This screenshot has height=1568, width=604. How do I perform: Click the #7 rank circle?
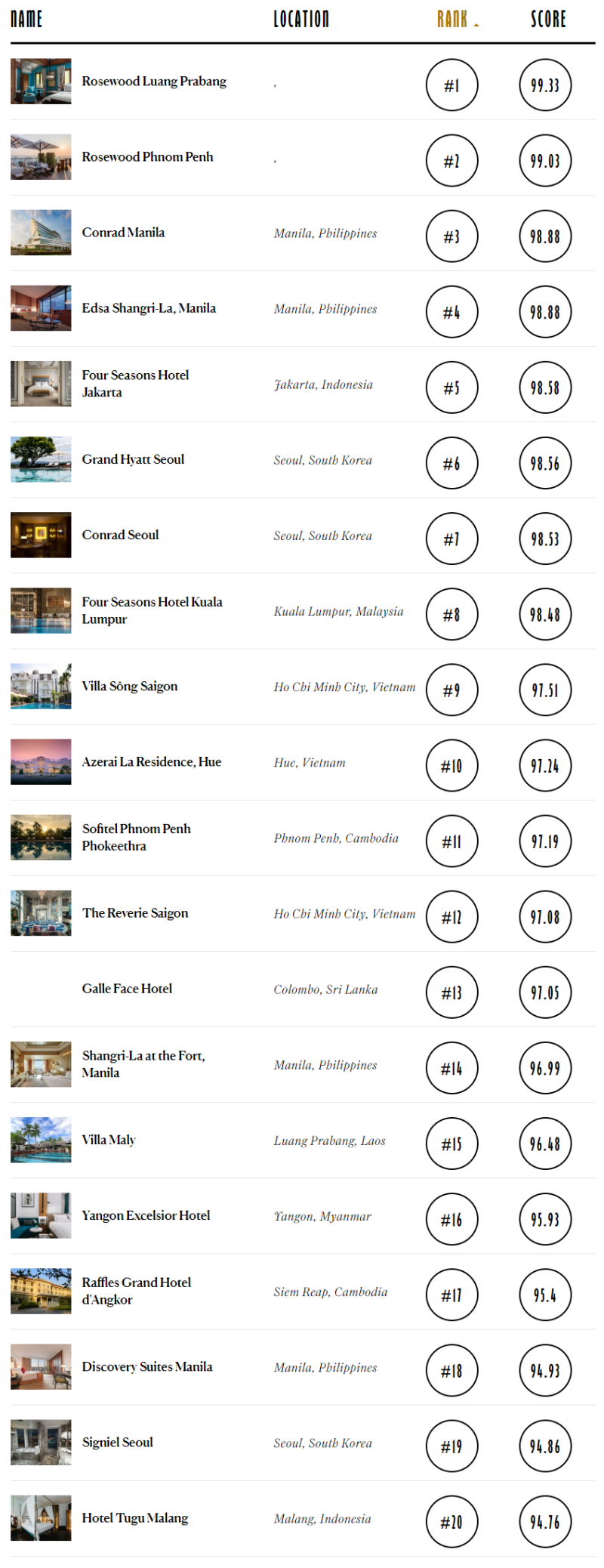point(451,539)
